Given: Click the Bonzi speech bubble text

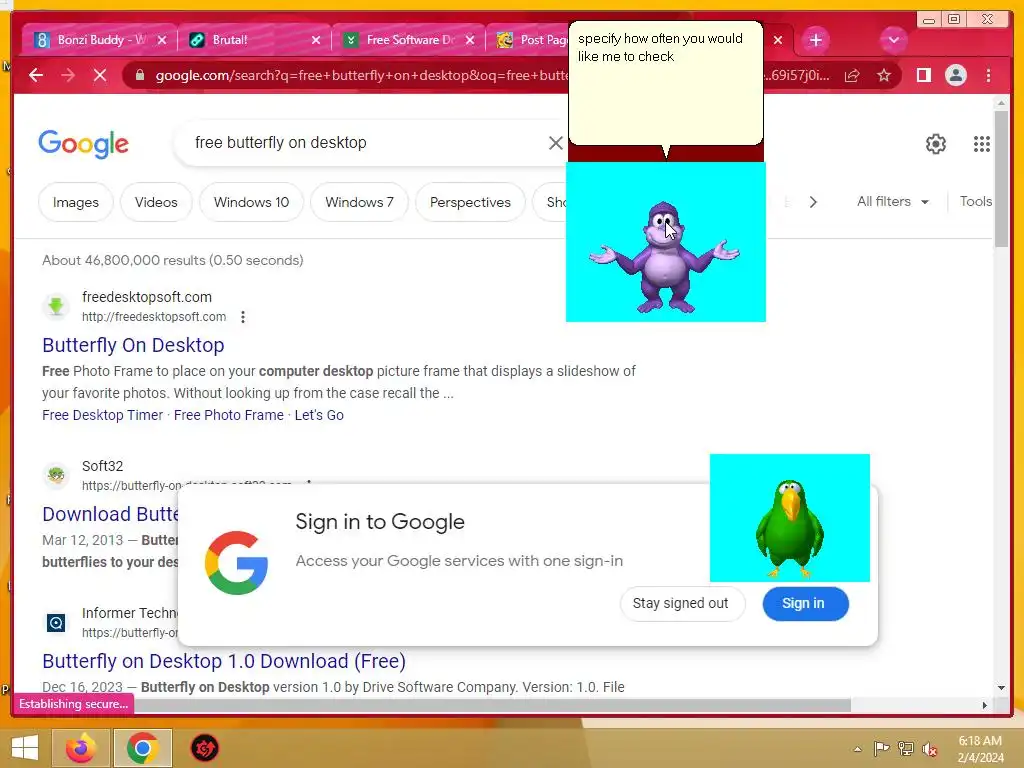Looking at the screenshot, I should 660,48.
